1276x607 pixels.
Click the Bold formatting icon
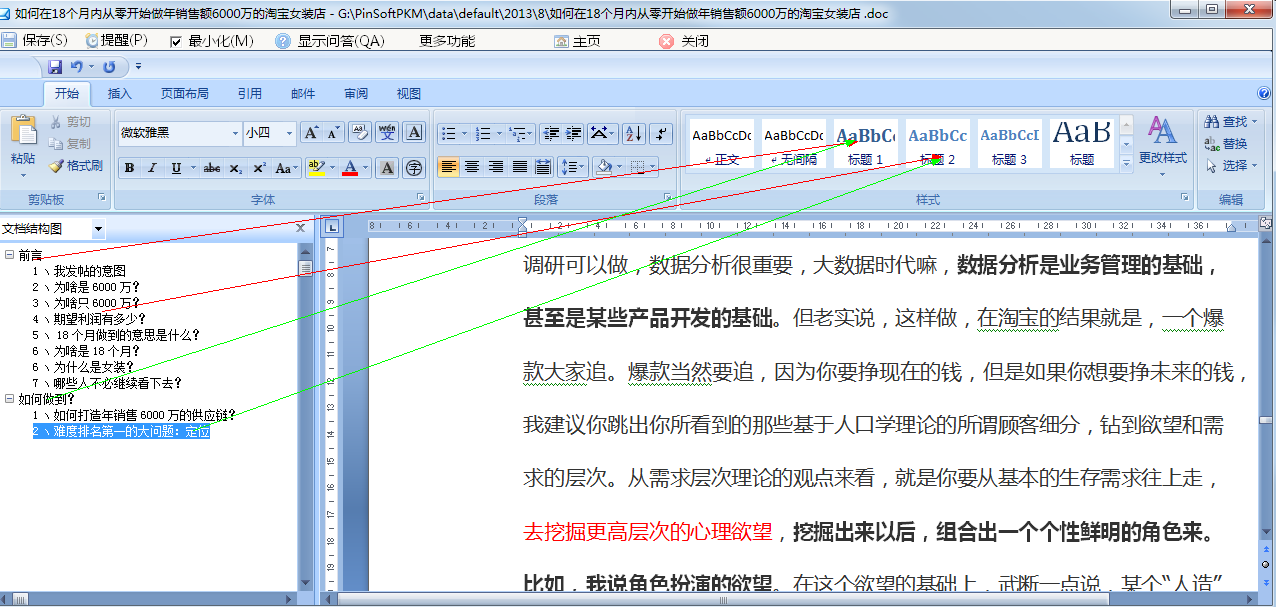point(129,168)
